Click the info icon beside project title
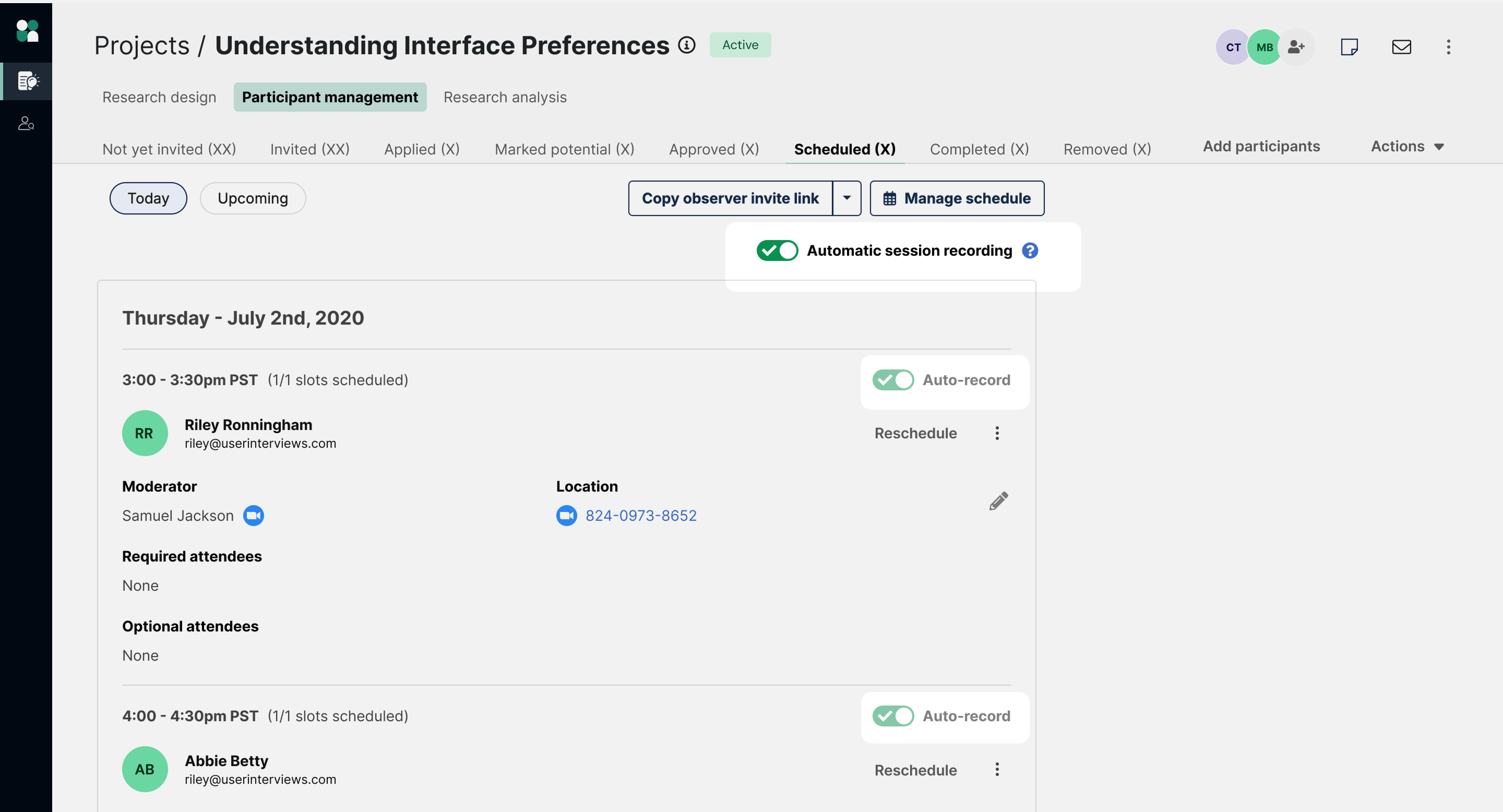The image size is (1503, 812). 686,45
